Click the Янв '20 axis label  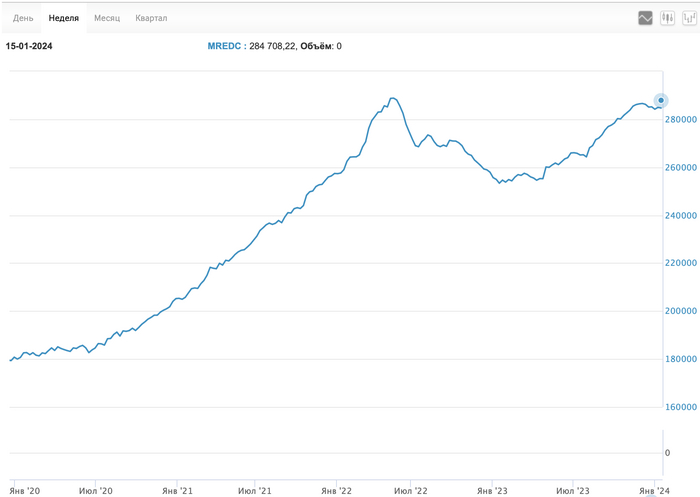[25, 491]
